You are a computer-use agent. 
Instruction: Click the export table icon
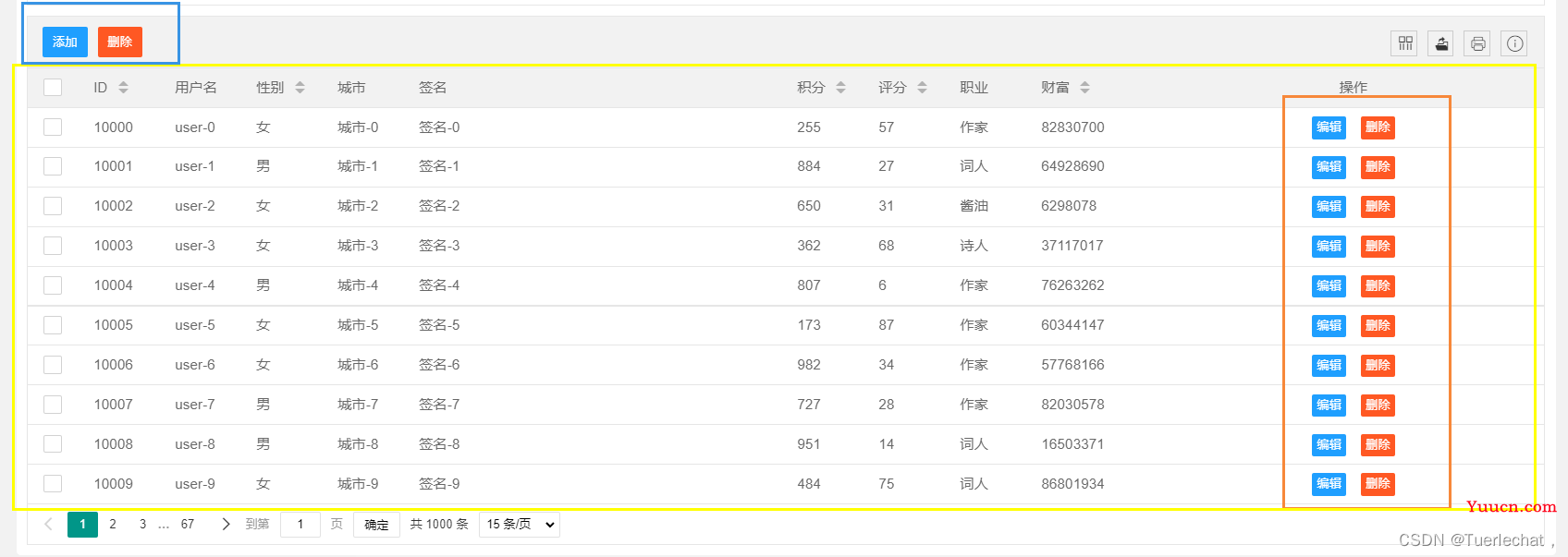(x=1441, y=43)
